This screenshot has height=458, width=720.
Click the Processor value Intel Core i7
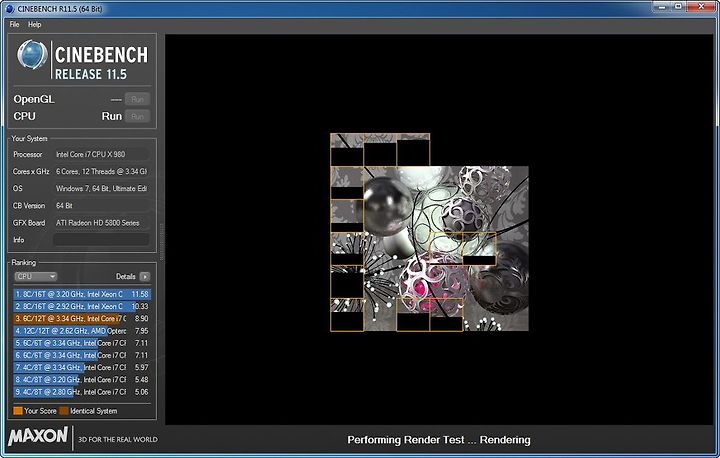click(101, 154)
